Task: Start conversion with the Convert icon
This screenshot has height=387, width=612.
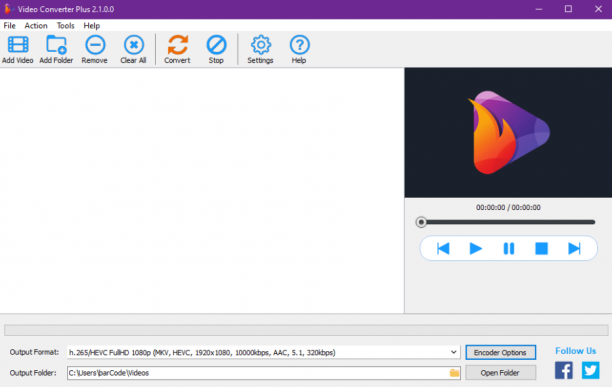Action: pyautogui.click(x=178, y=44)
